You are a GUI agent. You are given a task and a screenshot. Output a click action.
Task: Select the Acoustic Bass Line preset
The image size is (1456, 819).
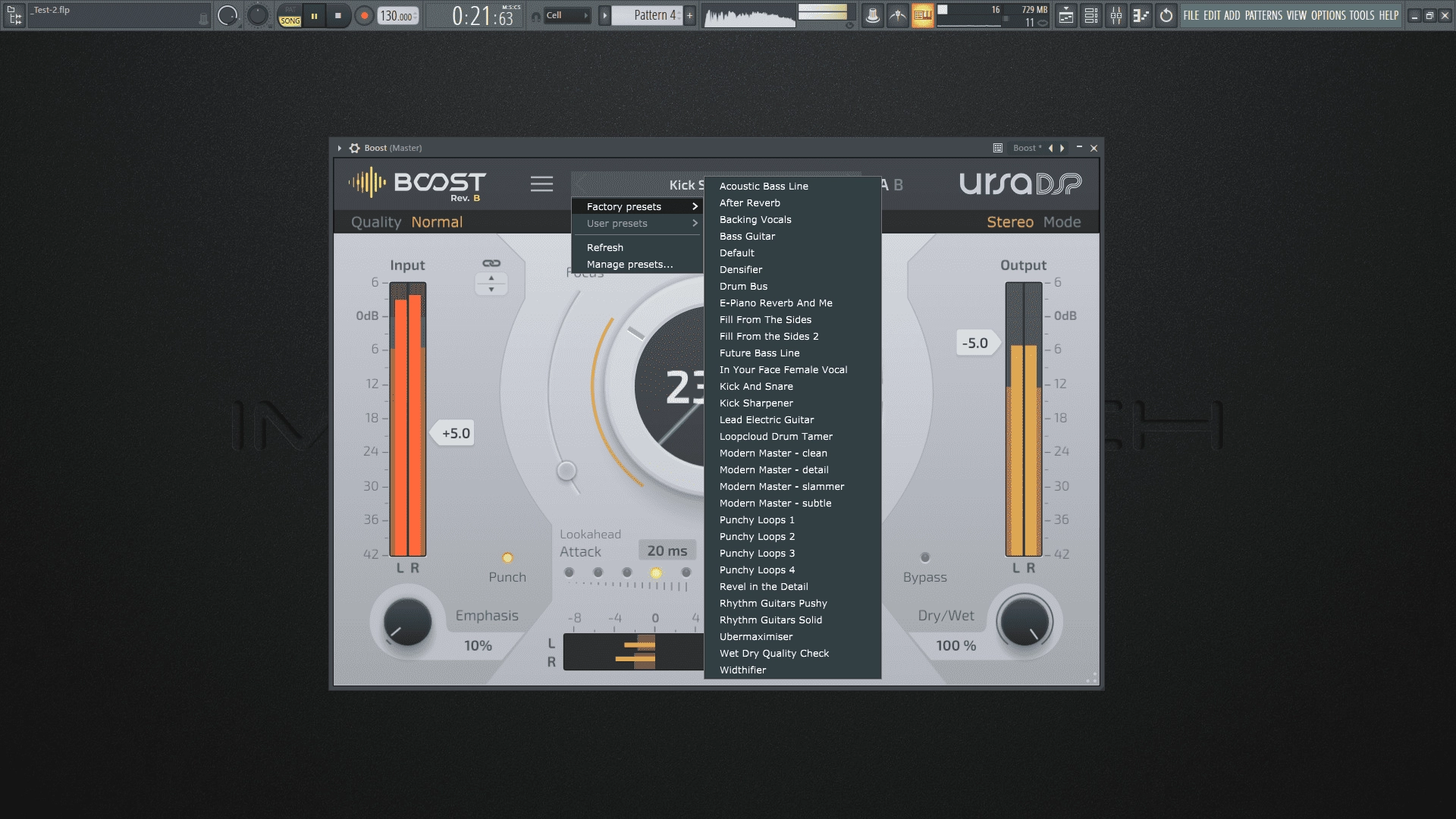click(x=792, y=187)
